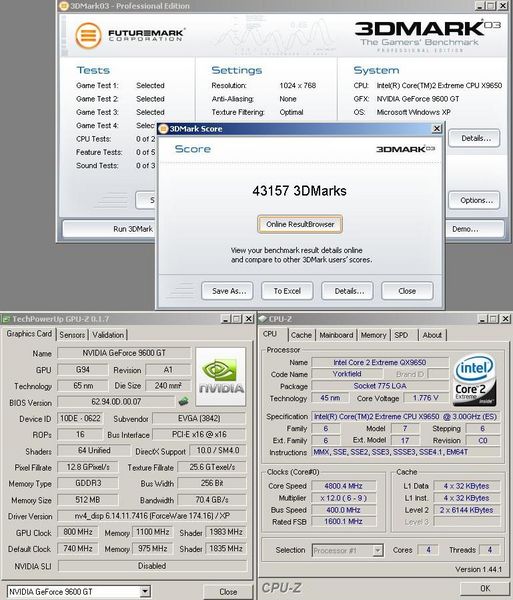This screenshot has height=600, width=513.
Task: Export the score with To Excel
Action: click(x=287, y=291)
